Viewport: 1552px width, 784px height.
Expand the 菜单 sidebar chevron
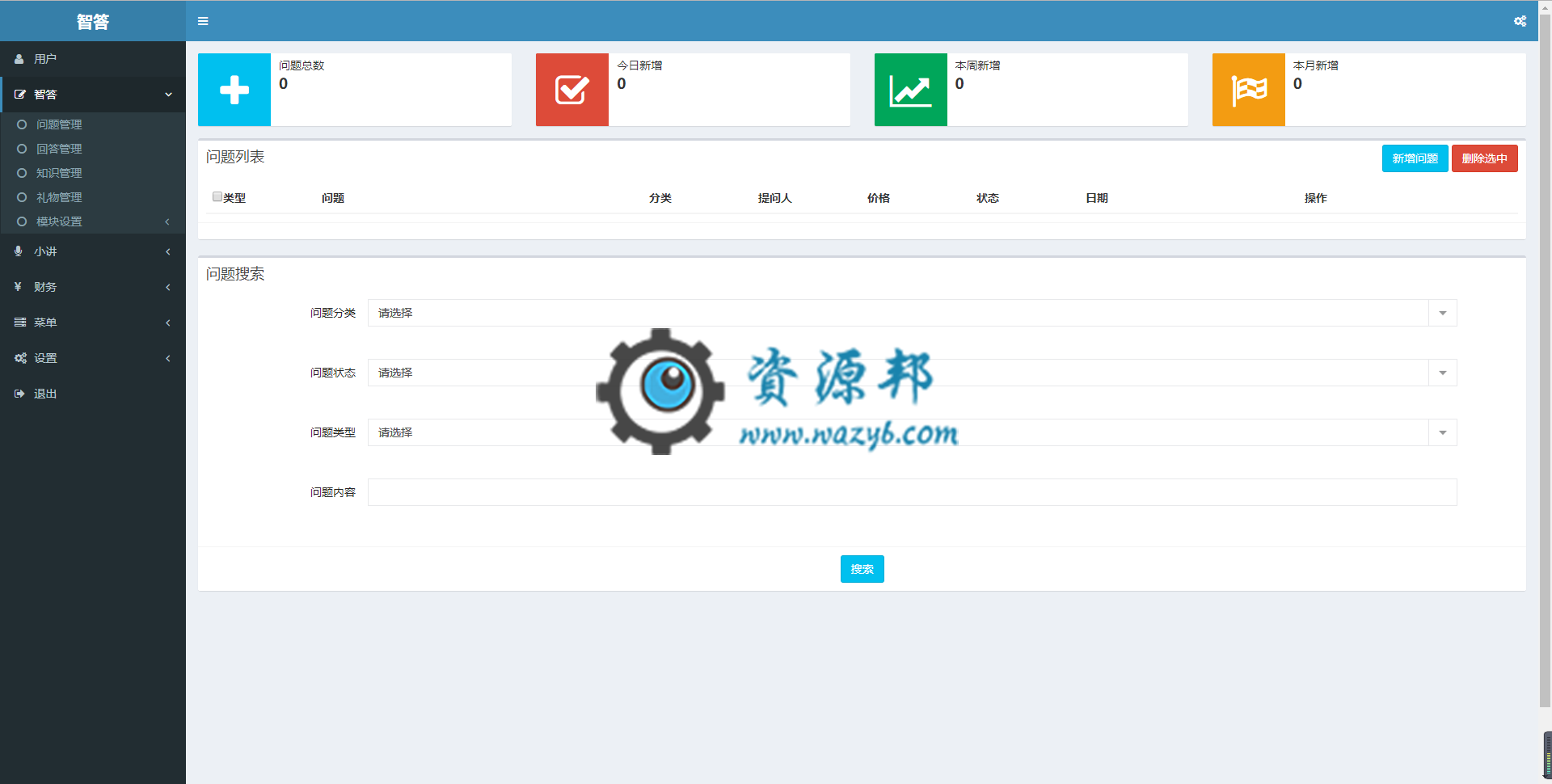pos(167,322)
